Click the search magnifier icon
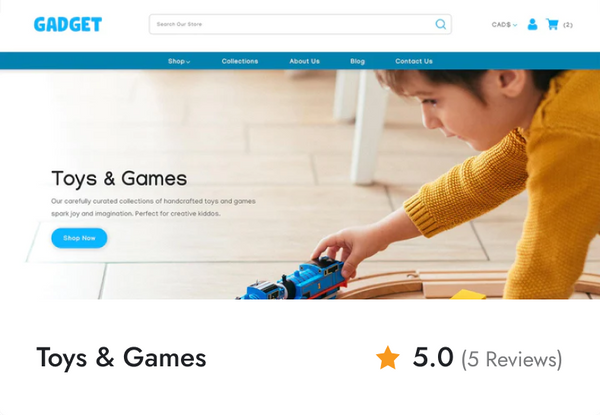The image size is (600, 415). coord(440,24)
